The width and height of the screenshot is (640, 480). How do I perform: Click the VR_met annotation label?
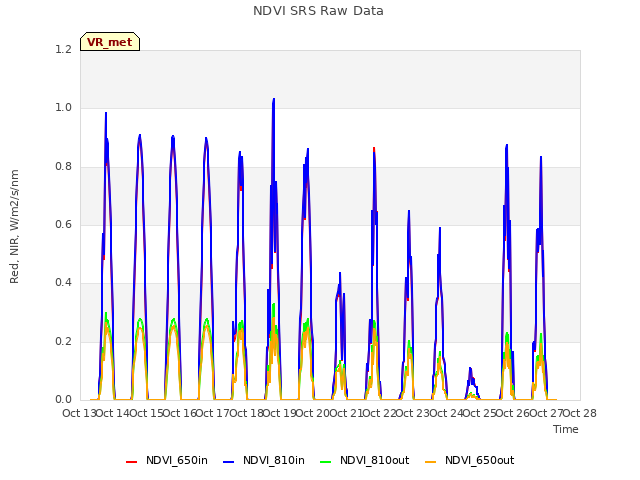click(110, 42)
